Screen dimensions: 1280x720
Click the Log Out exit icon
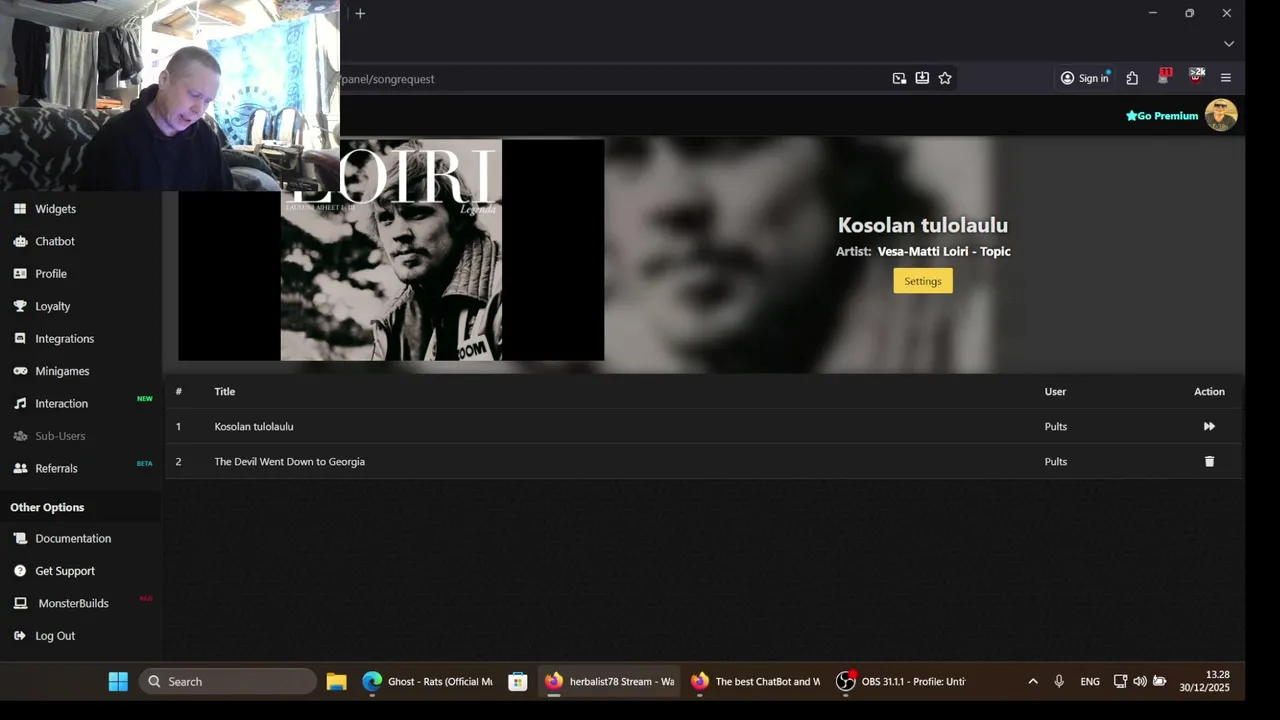point(20,636)
